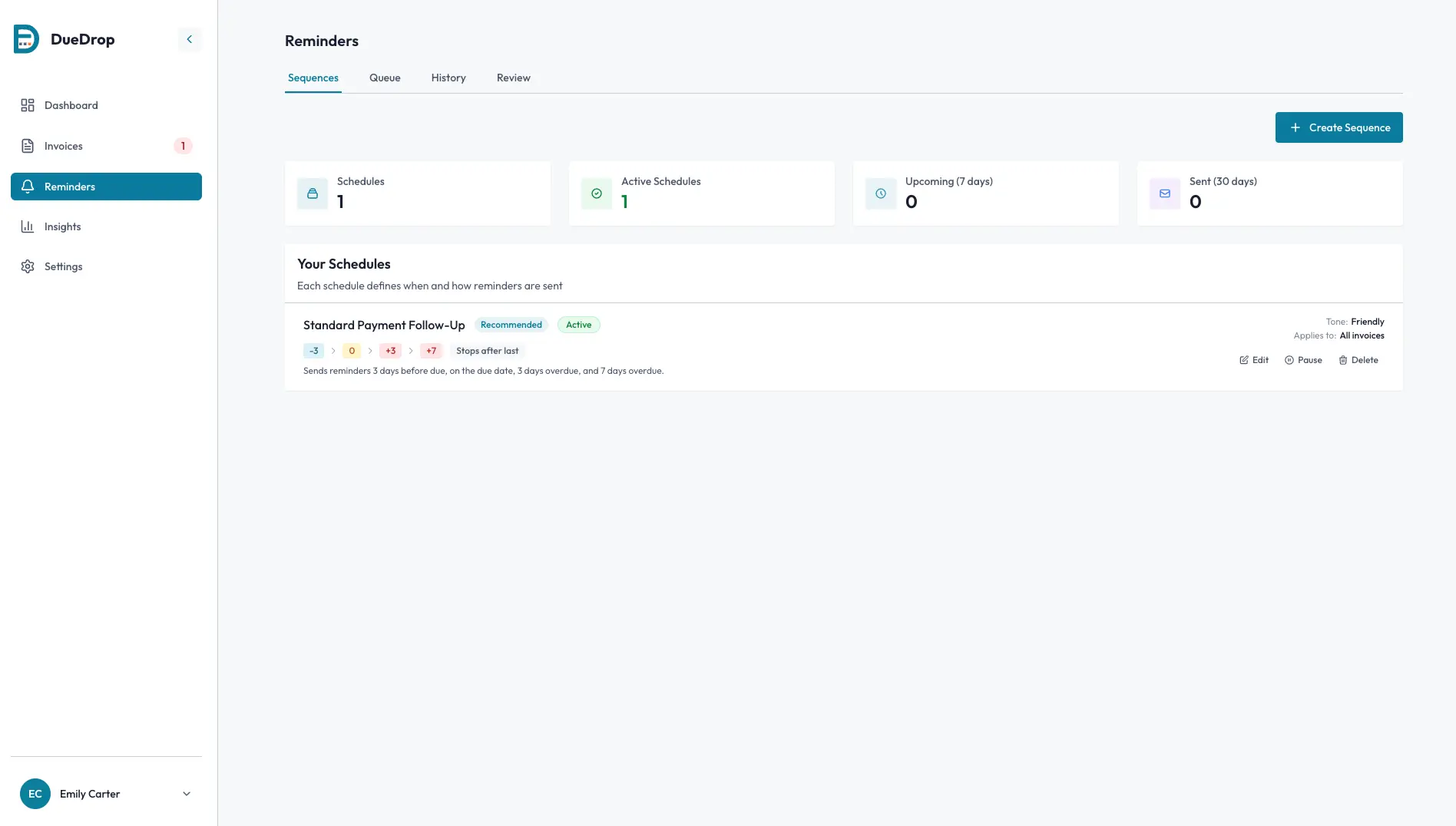Edit the Standard Payment Follow-Up schedule
The width and height of the screenshot is (1456, 826).
click(x=1254, y=360)
